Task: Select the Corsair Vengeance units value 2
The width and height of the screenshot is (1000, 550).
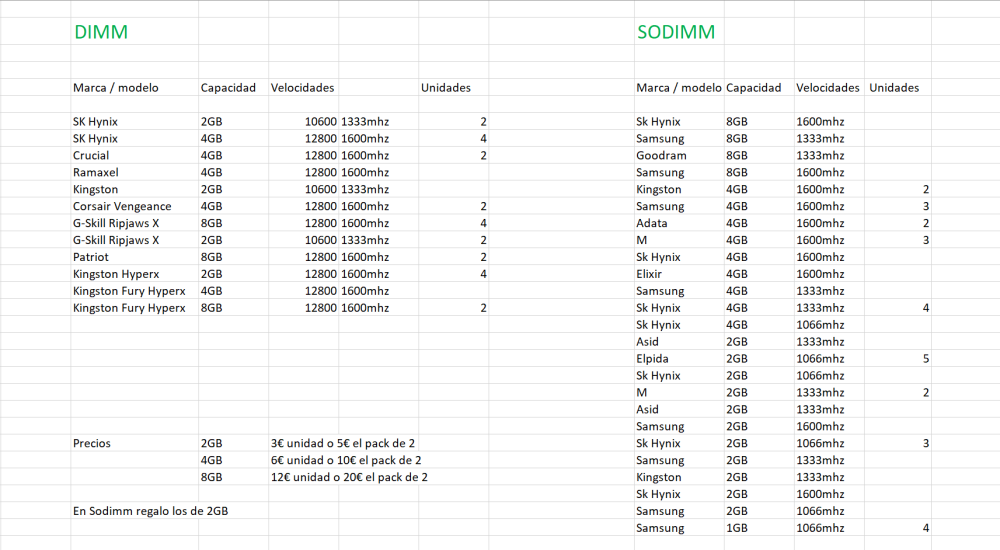Action: pos(483,206)
